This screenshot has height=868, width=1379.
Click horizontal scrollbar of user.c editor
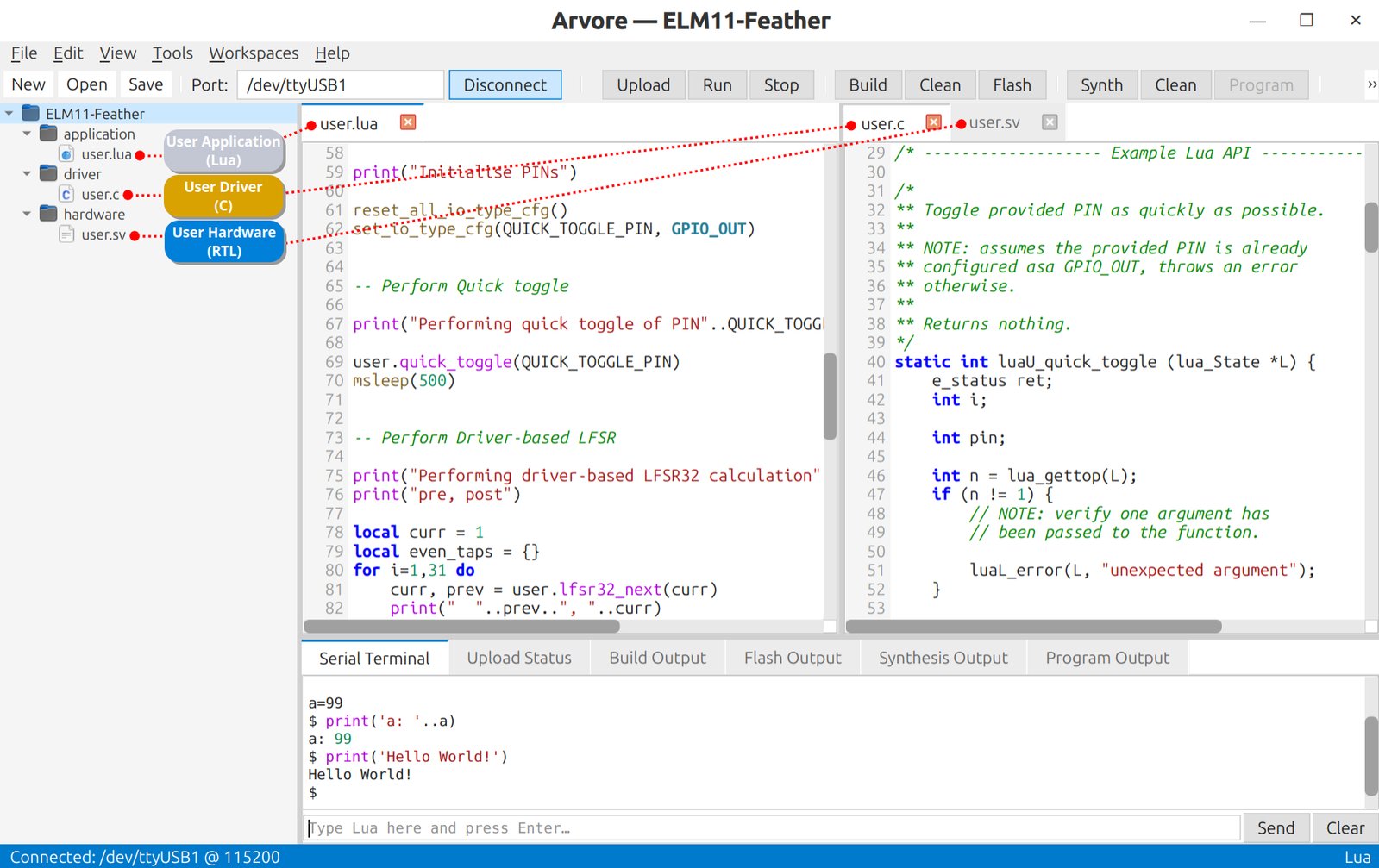1034,626
